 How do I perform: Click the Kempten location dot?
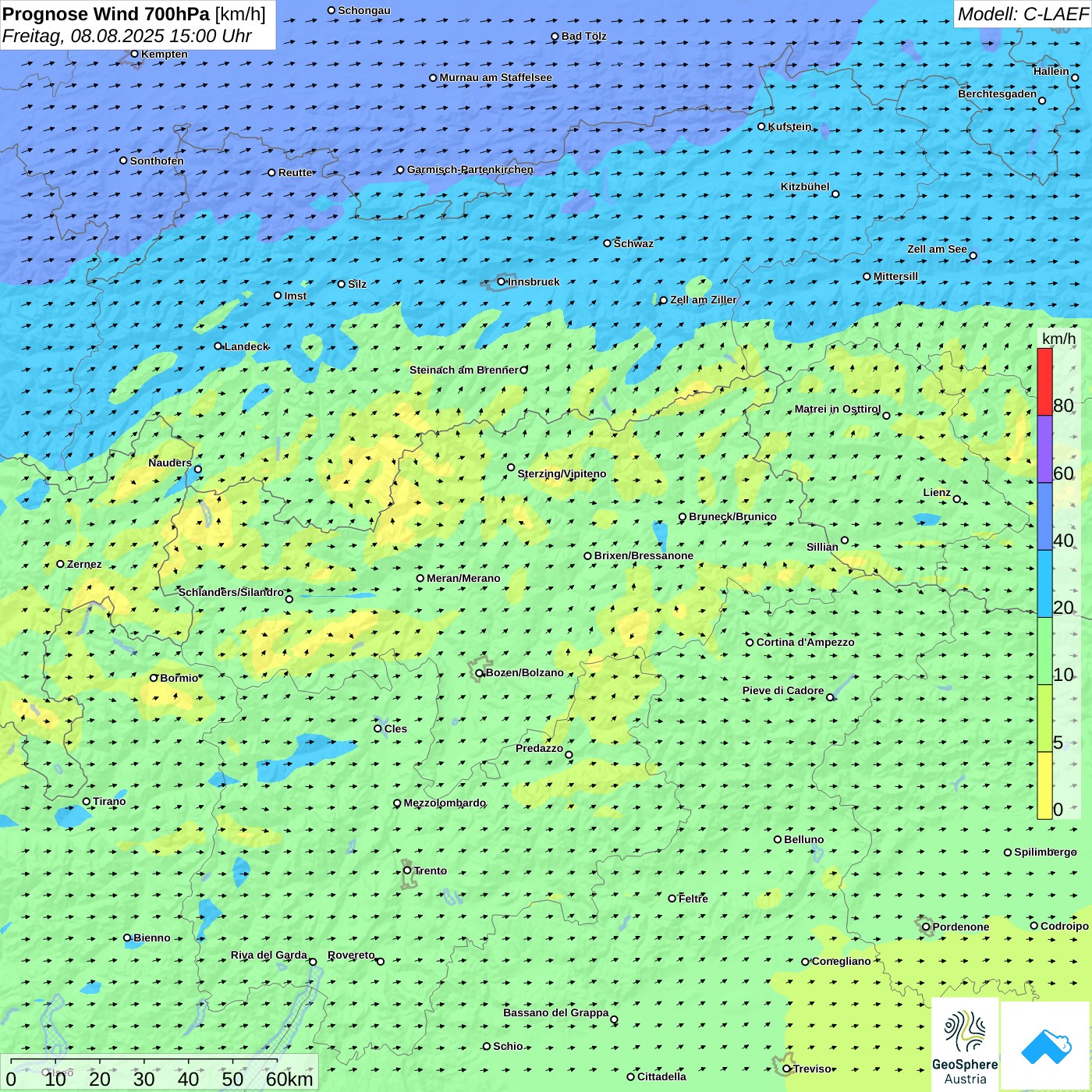135,54
